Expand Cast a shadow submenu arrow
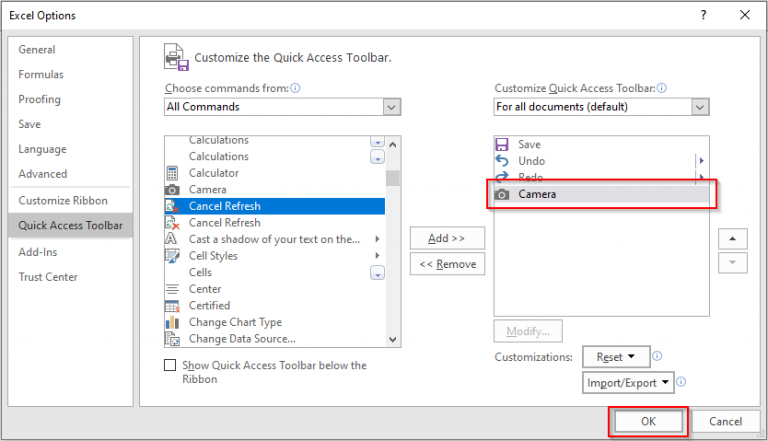 [x=377, y=239]
